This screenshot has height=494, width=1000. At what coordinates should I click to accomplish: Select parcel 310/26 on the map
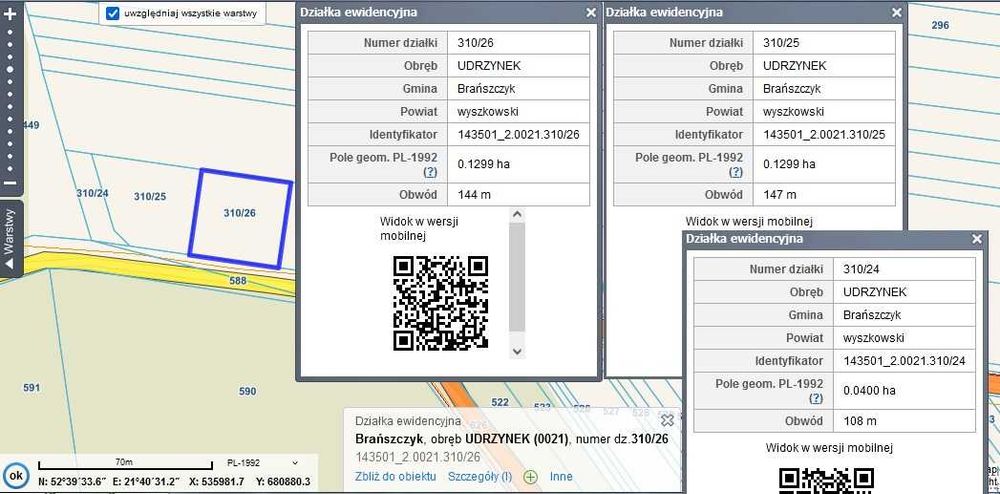240,218
